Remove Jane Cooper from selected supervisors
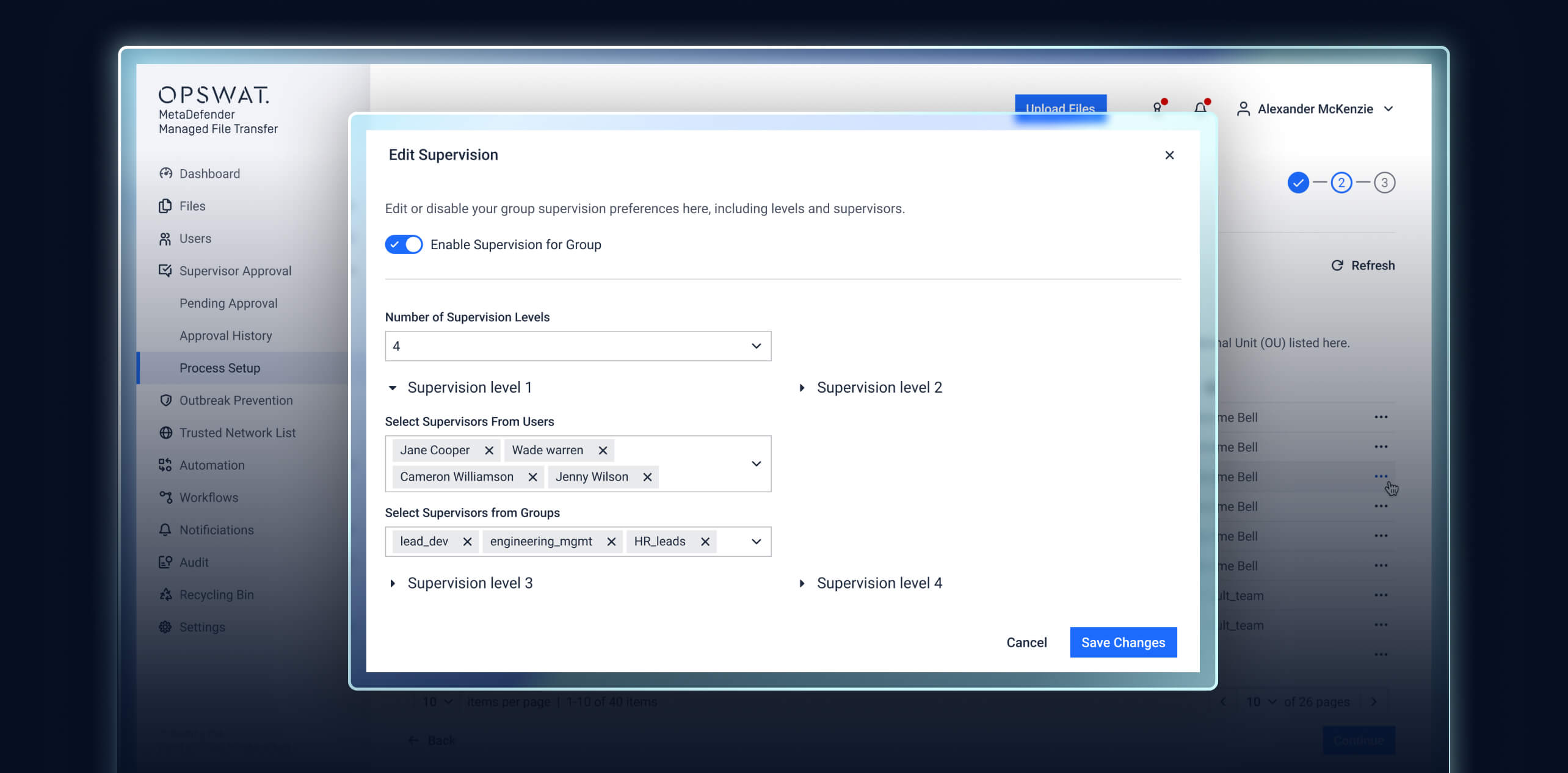 (489, 450)
